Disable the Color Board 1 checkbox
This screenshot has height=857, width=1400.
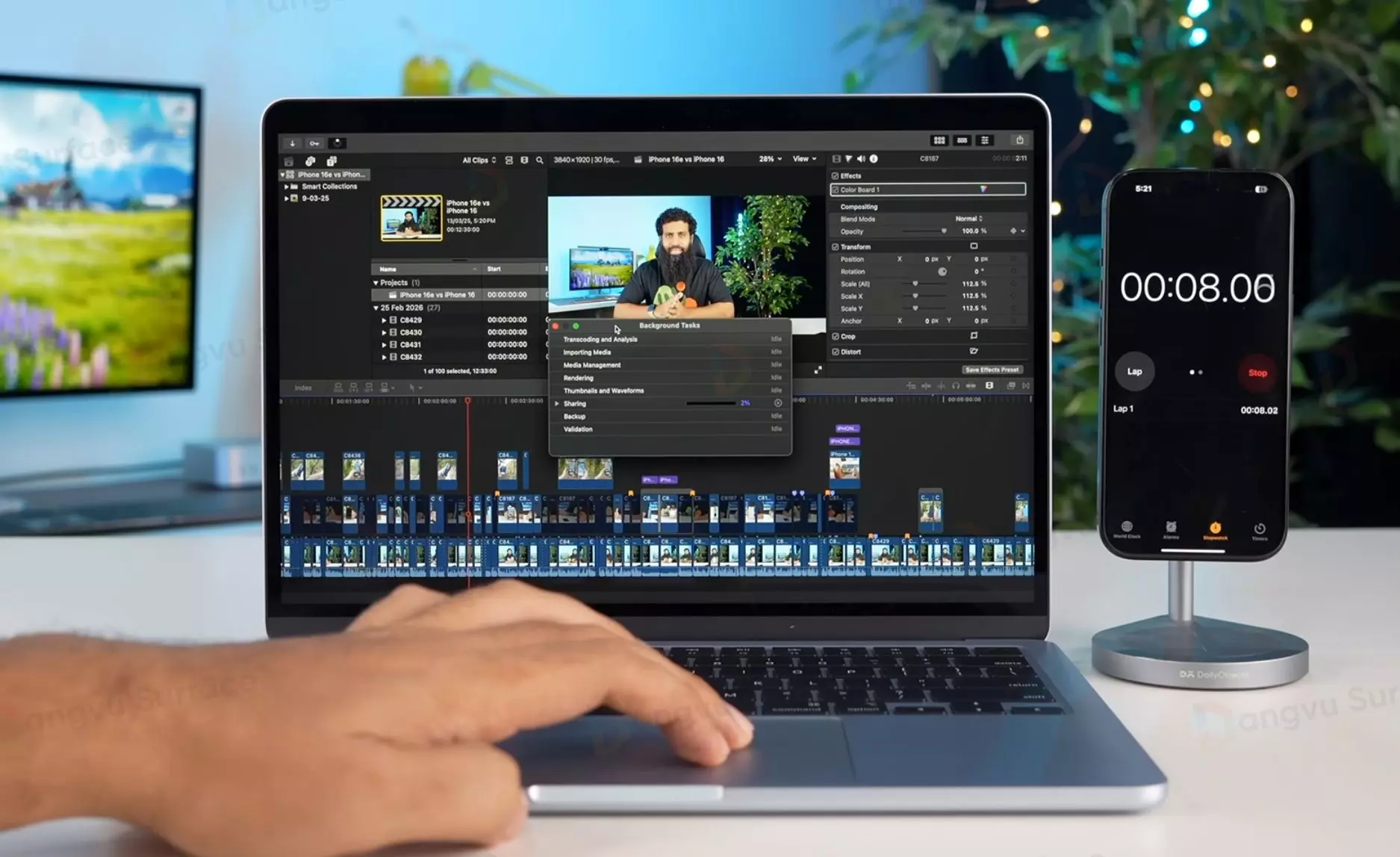836,190
